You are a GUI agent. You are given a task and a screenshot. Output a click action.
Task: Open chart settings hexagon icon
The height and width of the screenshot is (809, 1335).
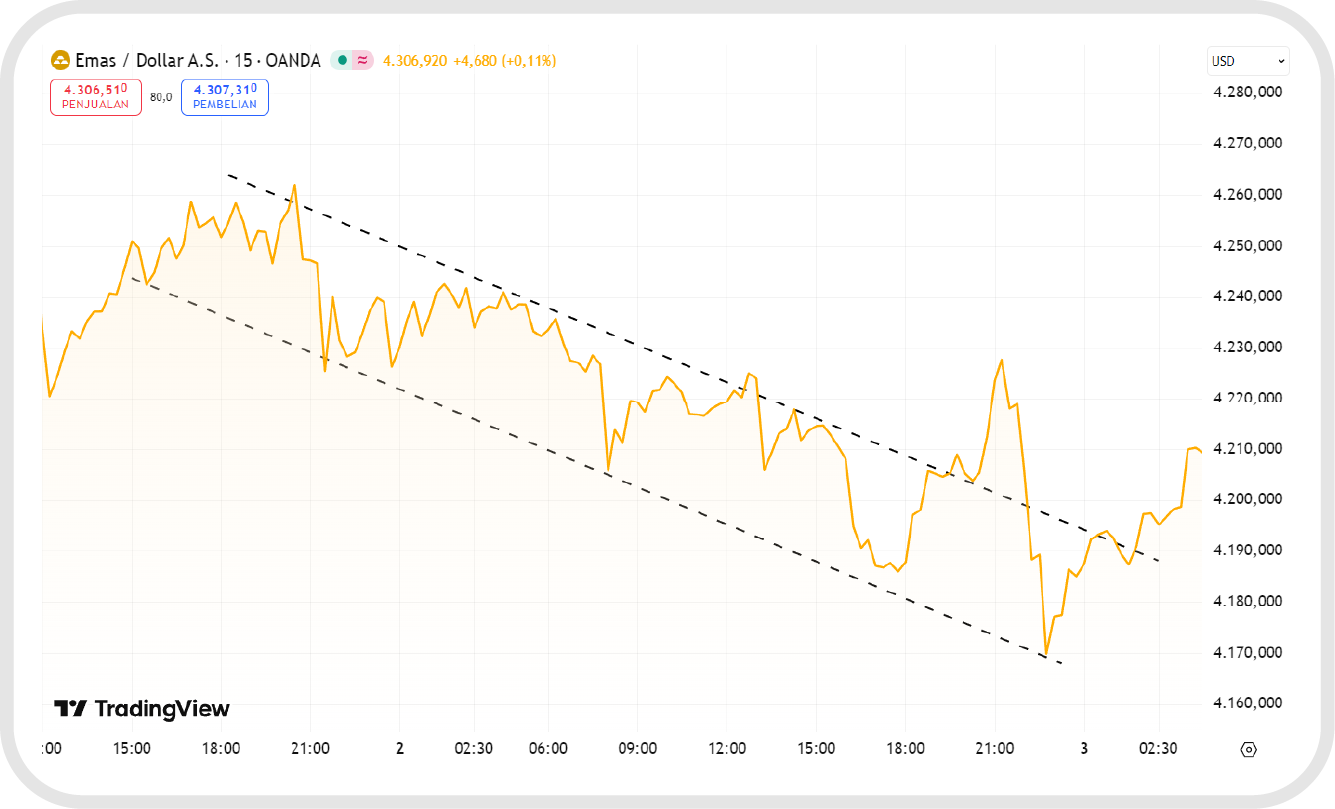click(x=1247, y=749)
